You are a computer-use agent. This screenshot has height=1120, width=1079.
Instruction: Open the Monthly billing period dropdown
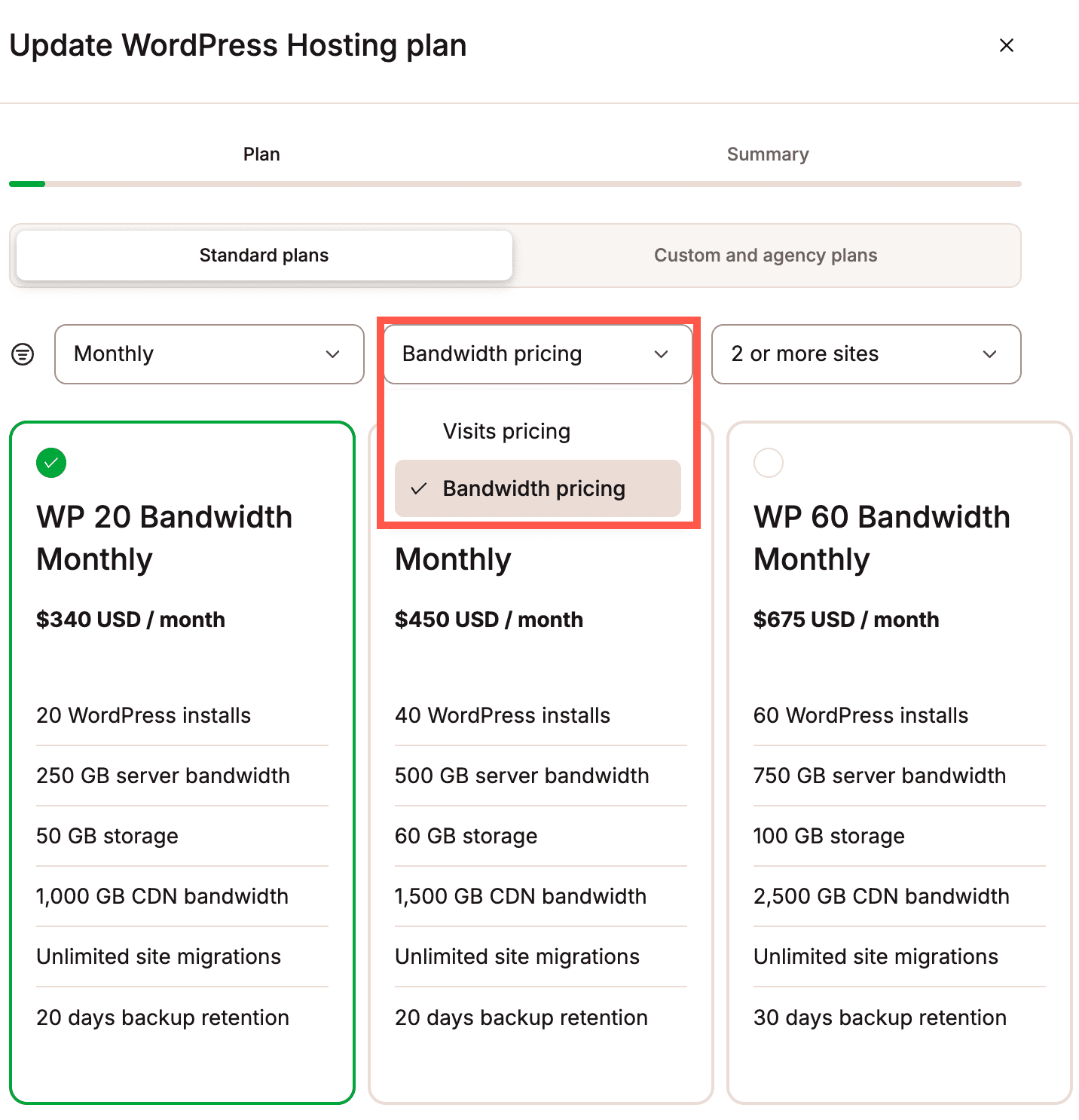click(209, 354)
